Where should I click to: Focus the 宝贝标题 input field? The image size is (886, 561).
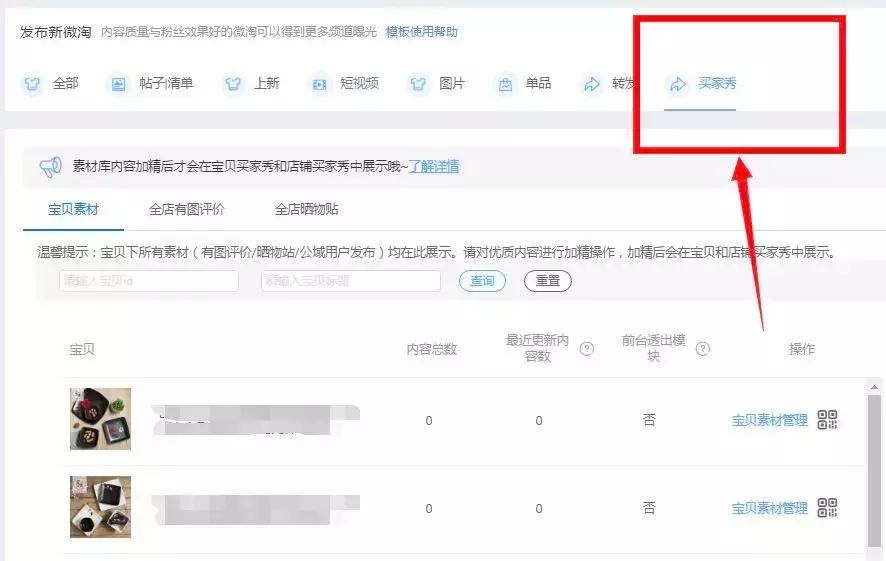[x=351, y=281]
